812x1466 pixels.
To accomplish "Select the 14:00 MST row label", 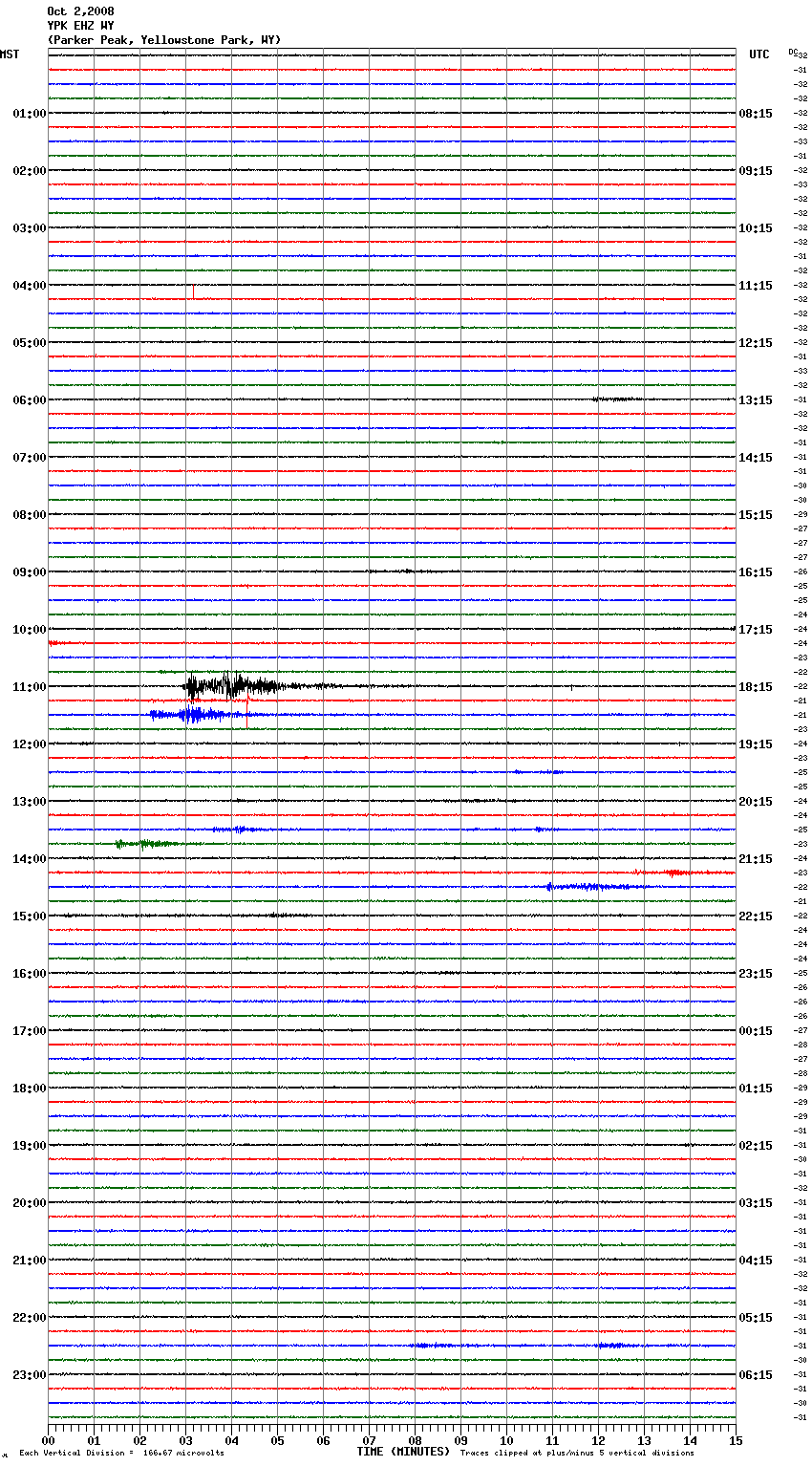I will coord(30,859).
